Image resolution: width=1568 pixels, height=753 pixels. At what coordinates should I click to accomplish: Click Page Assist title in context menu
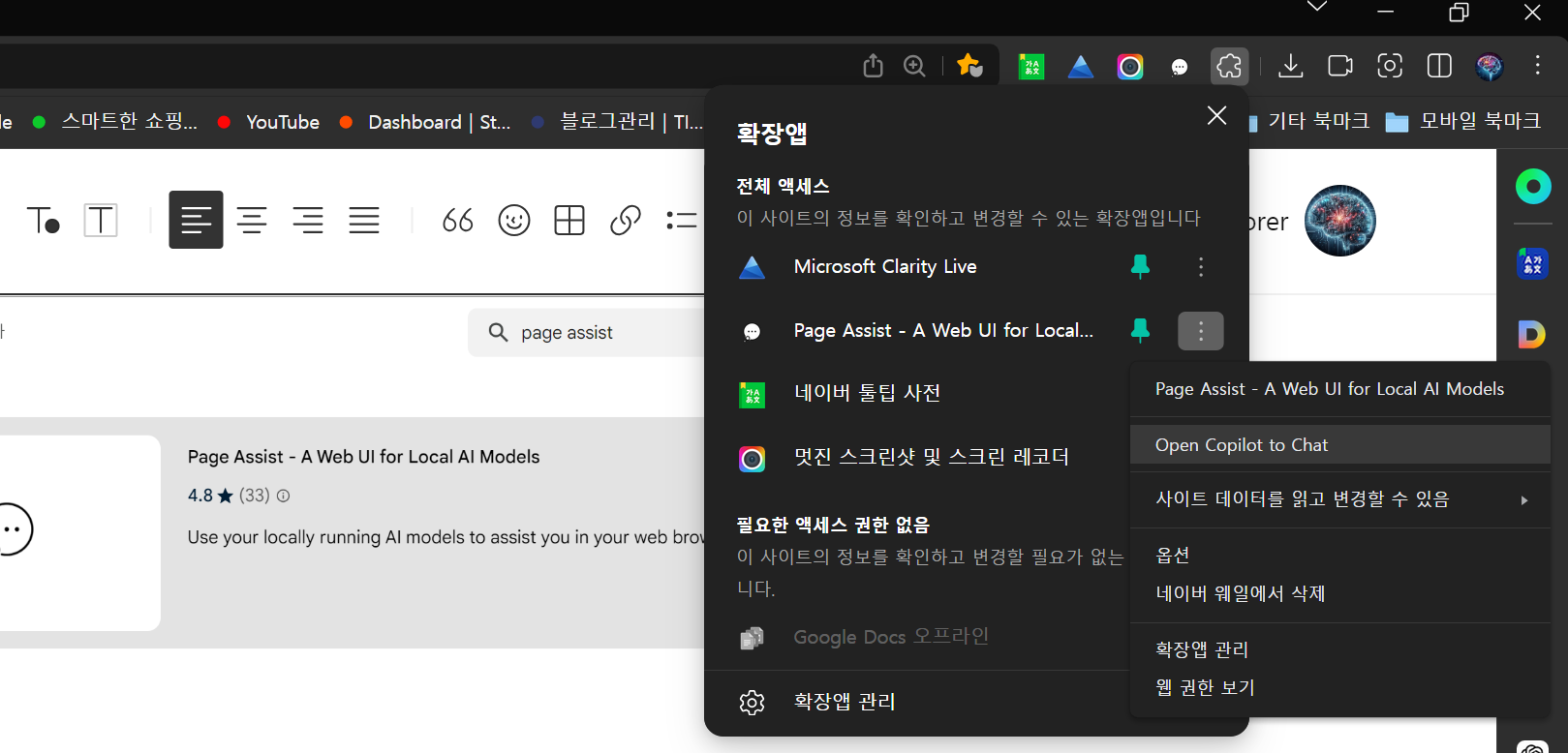[x=1330, y=389]
